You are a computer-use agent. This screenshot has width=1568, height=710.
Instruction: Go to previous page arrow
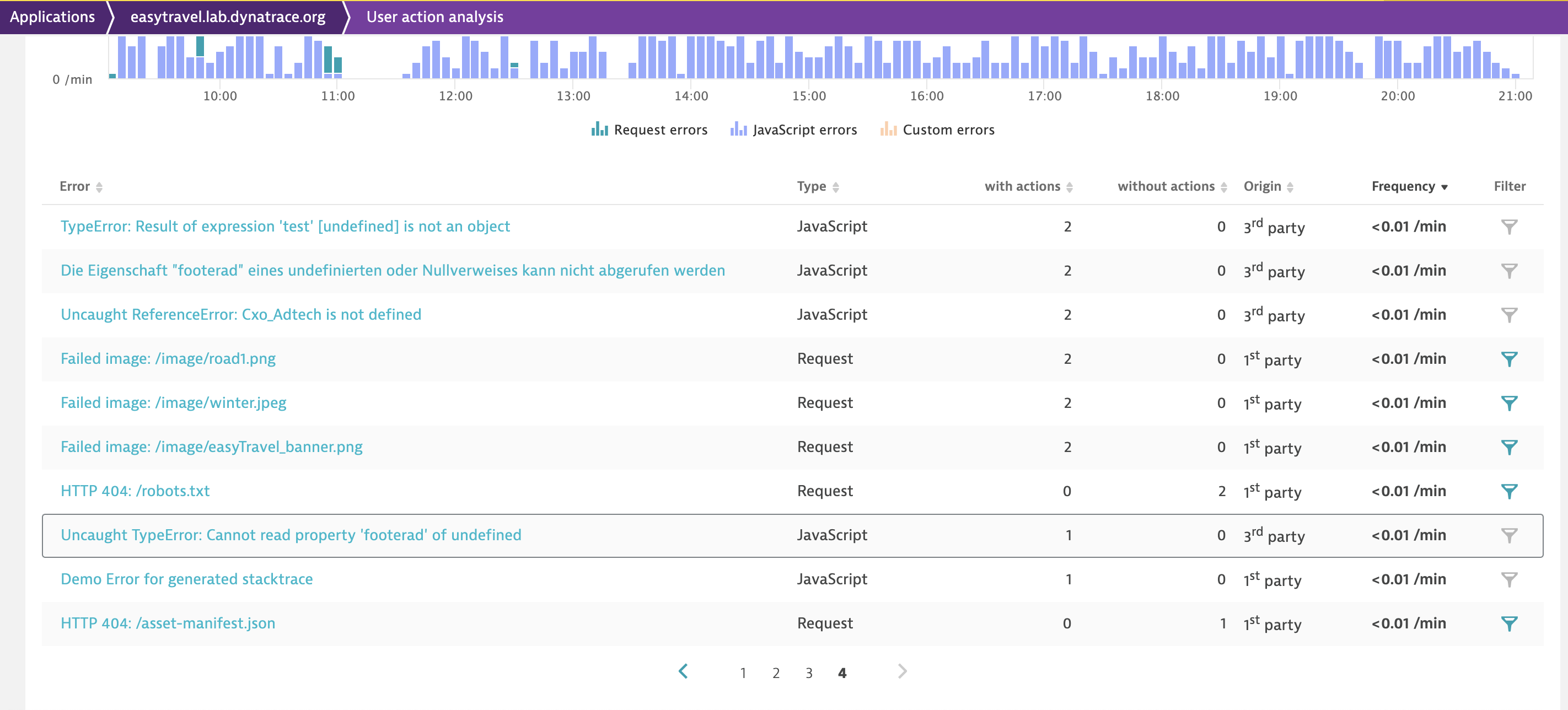pyautogui.click(x=683, y=671)
